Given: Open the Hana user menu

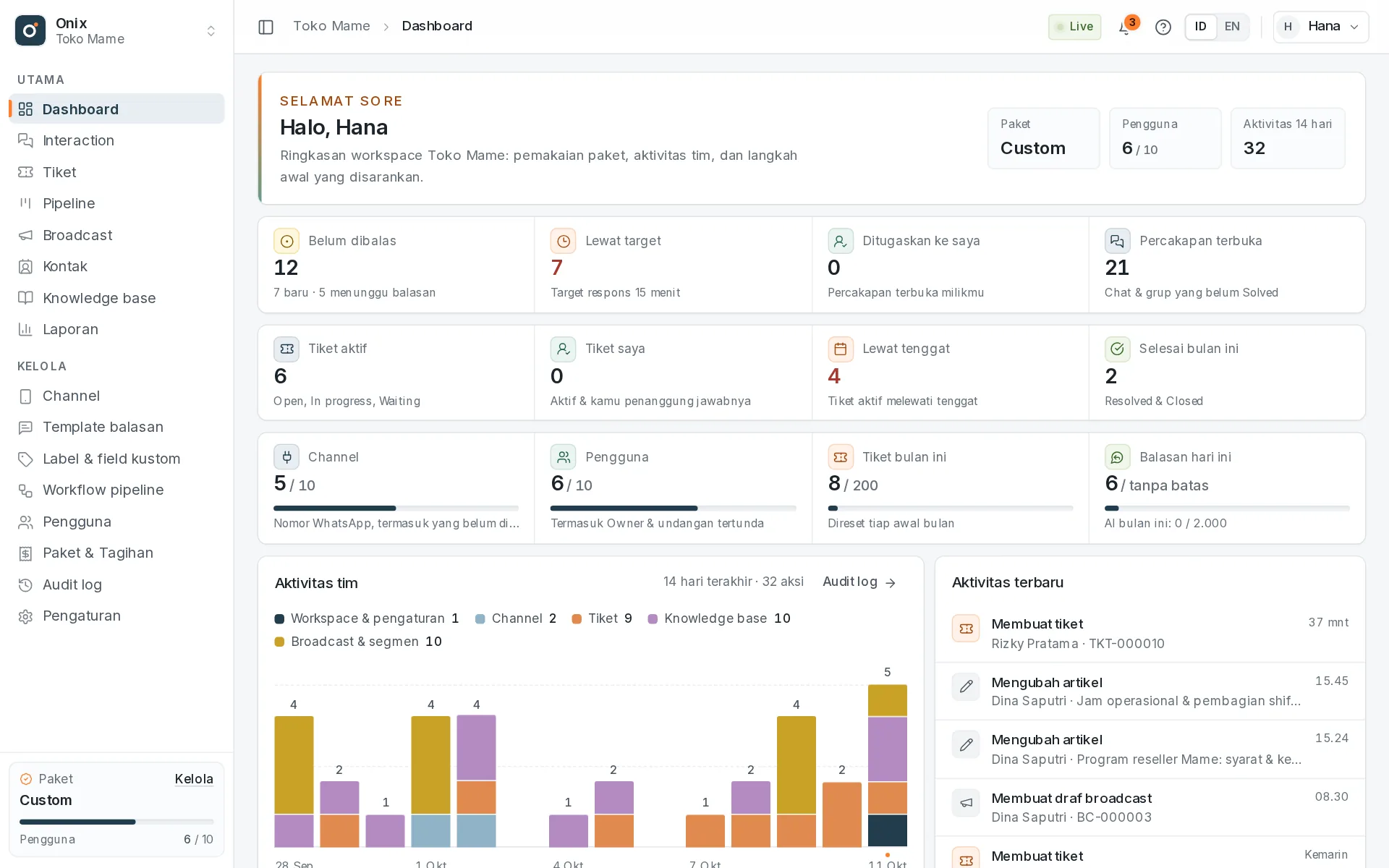Looking at the screenshot, I should coord(1321,27).
